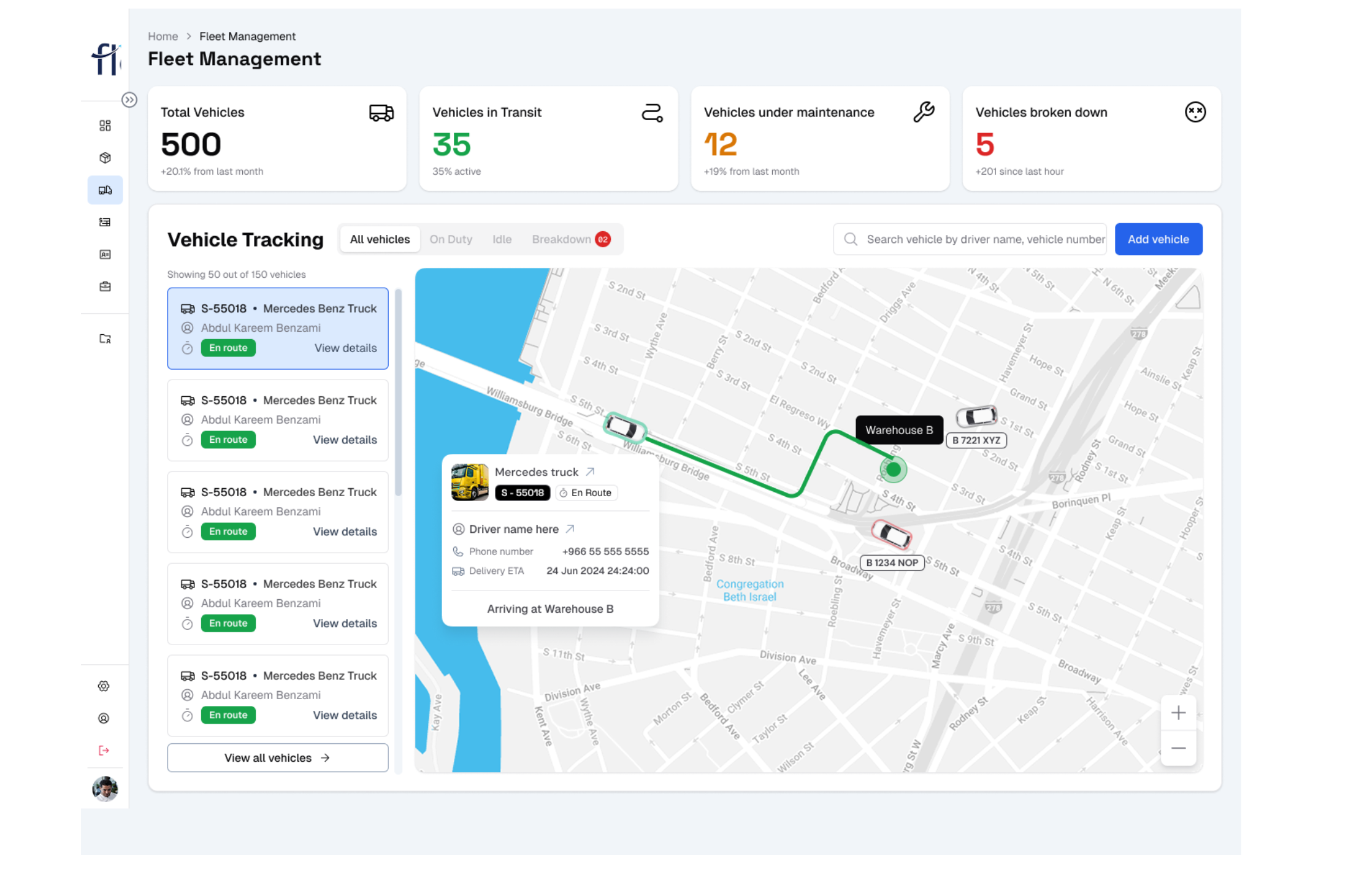Select the fleet truck icon in the sidebar
Image resolution: width=1367 pixels, height=896 pixels.
point(105,190)
